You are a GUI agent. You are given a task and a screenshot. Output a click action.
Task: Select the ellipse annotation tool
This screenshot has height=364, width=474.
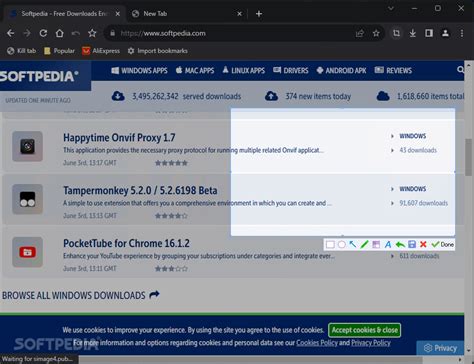[342, 245]
